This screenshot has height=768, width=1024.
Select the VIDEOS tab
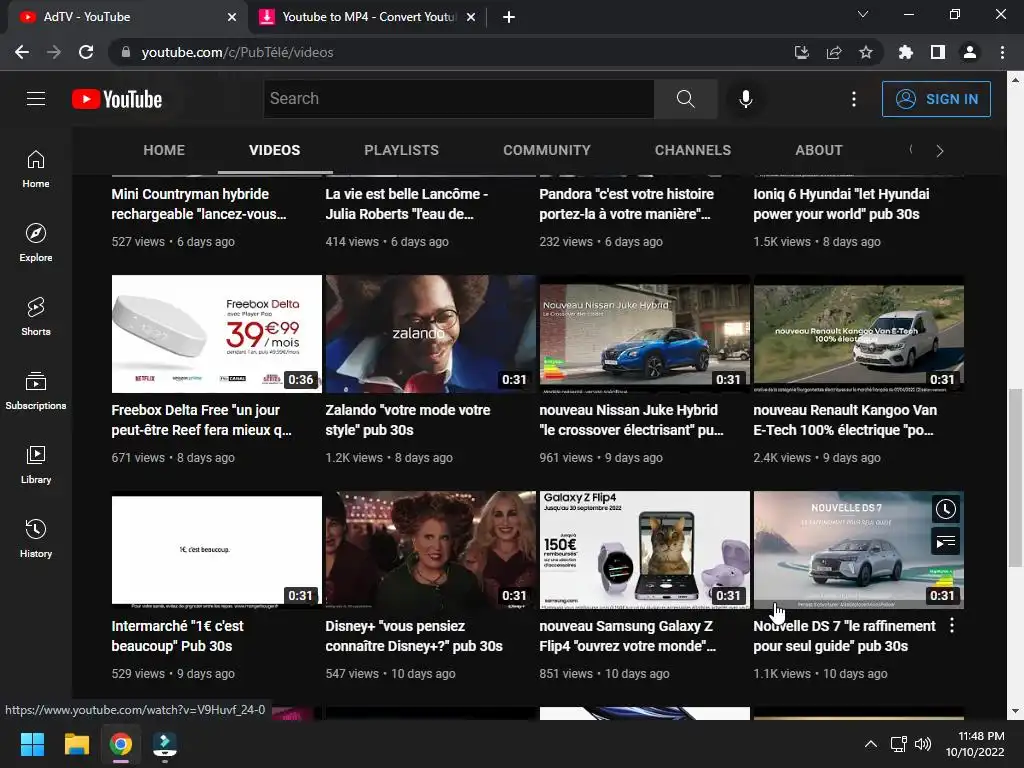tap(274, 150)
